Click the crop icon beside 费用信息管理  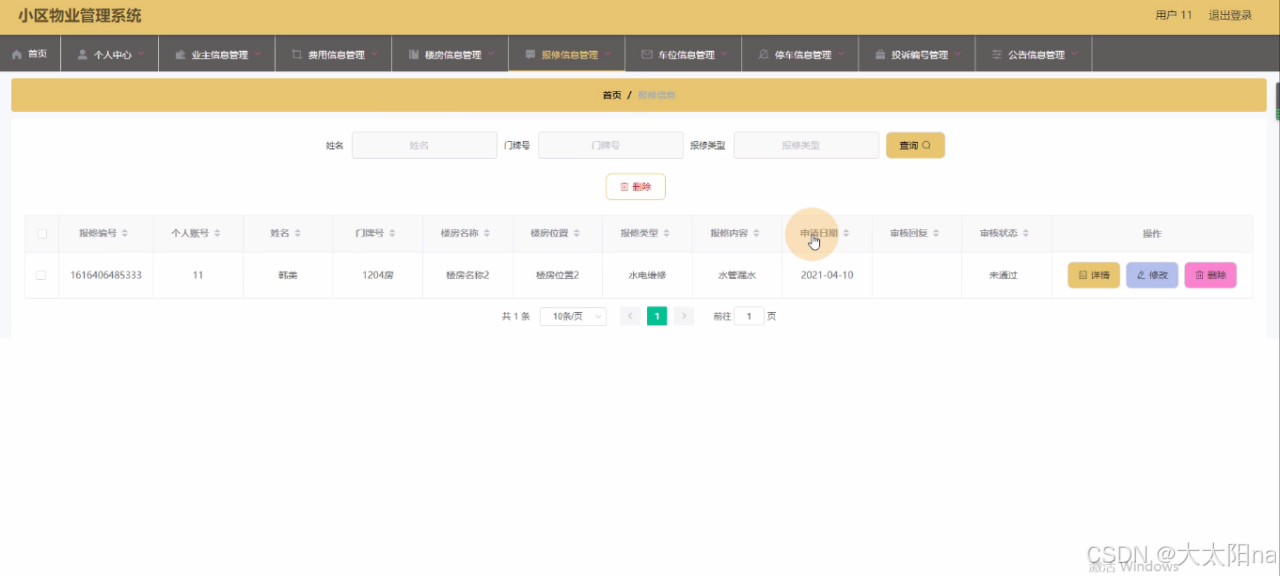point(297,55)
